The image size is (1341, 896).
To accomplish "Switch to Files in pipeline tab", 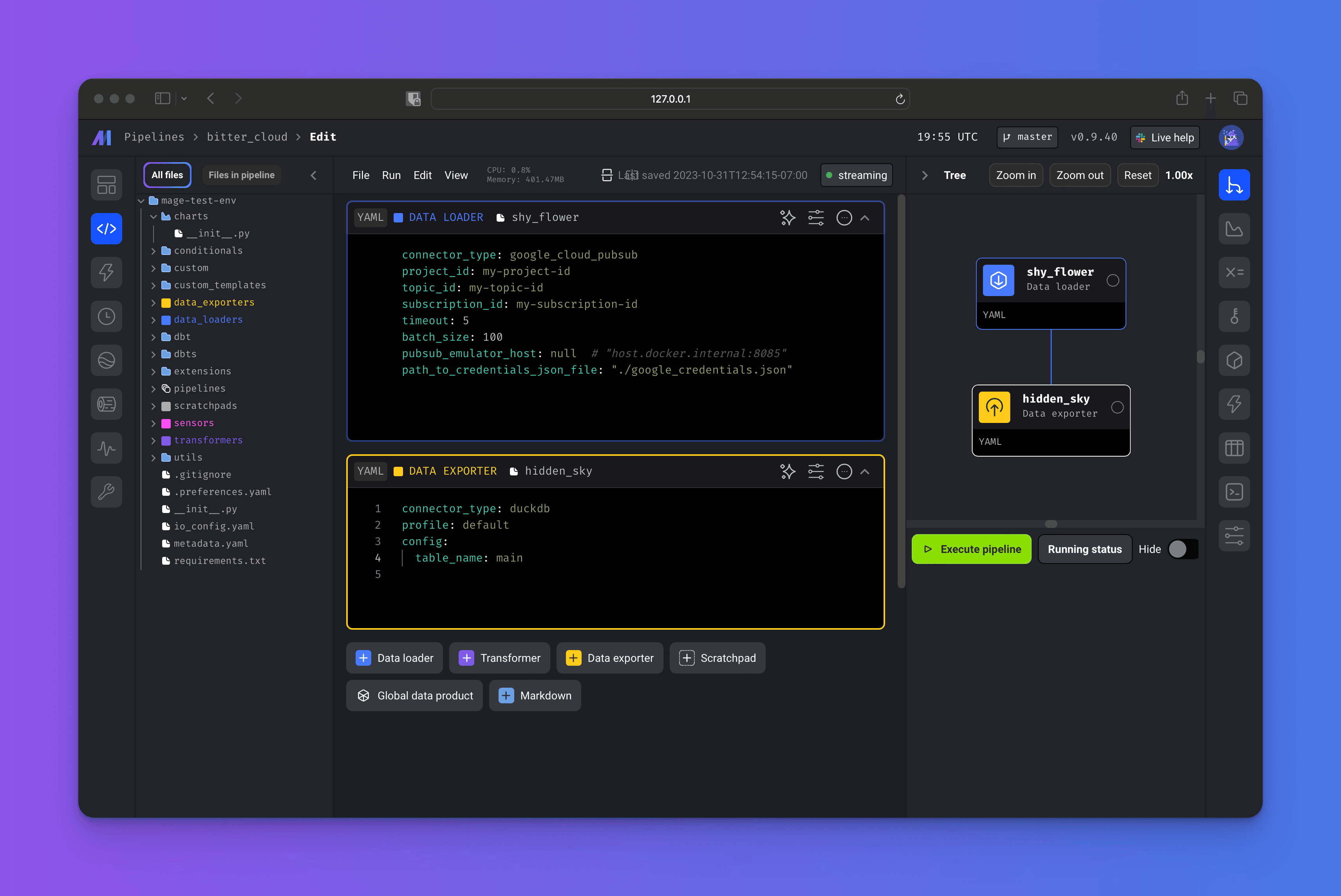I will 242,175.
